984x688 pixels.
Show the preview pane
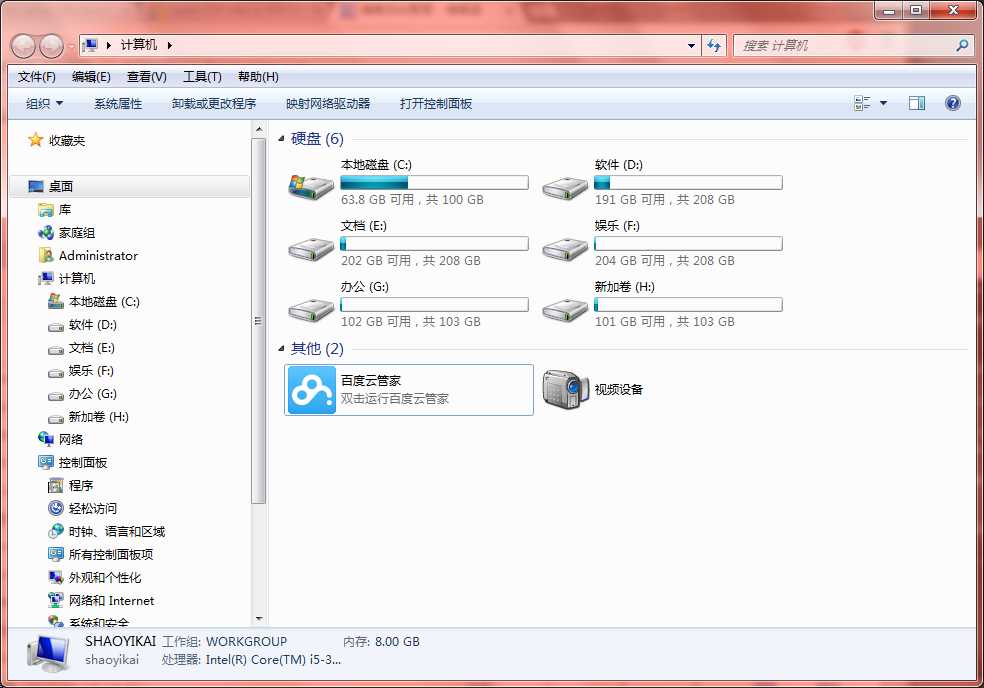pyautogui.click(x=917, y=103)
